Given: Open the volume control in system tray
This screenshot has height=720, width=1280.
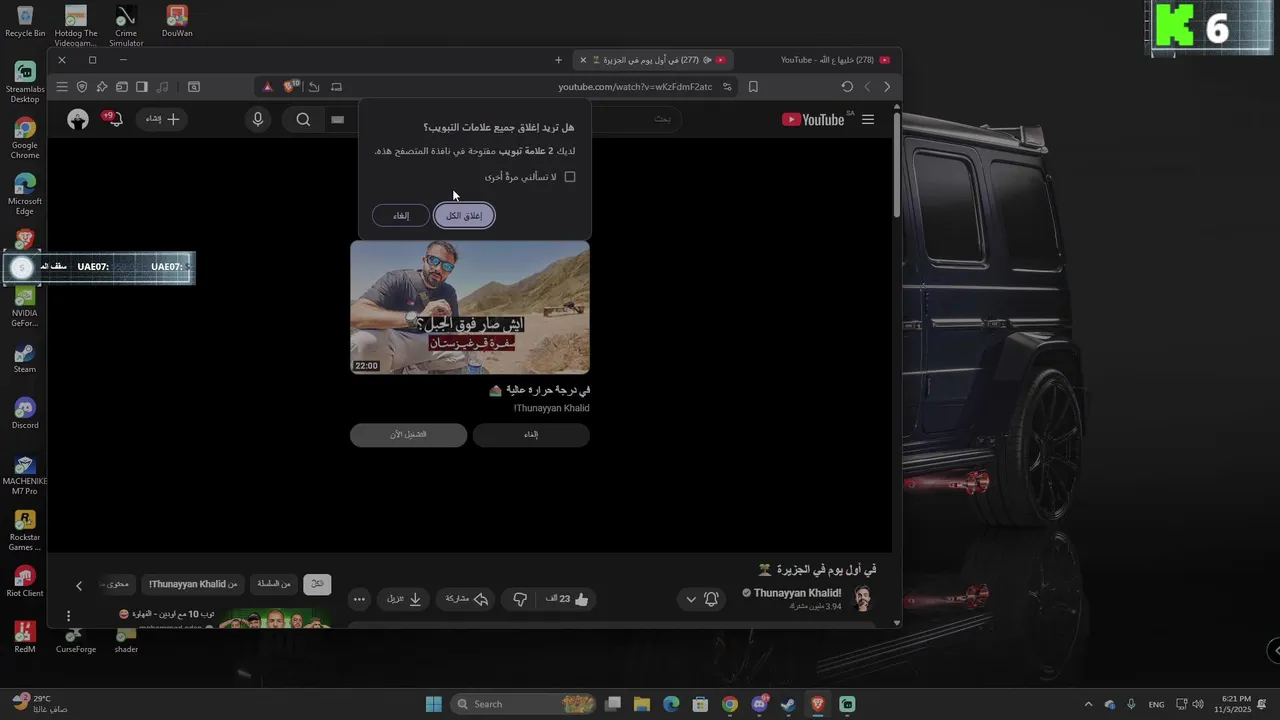Looking at the screenshot, I should 1198,704.
